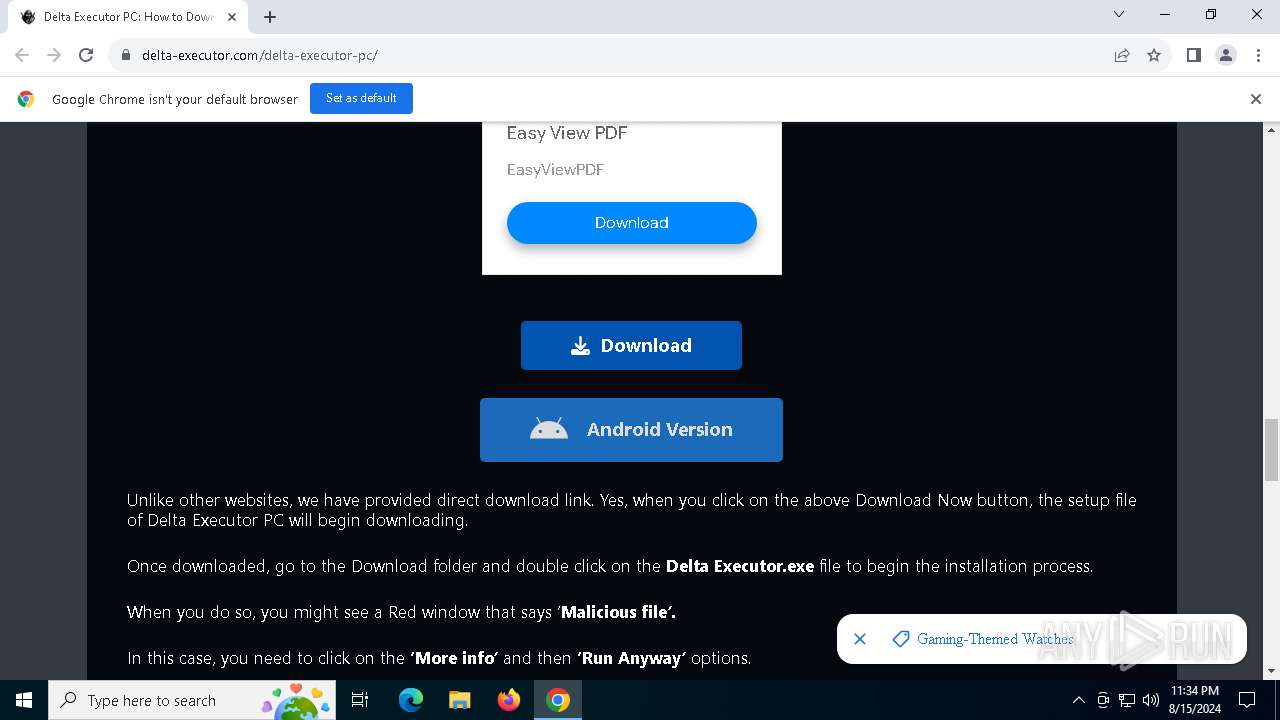Click the page vertical scrollbar thumb

point(1272,450)
